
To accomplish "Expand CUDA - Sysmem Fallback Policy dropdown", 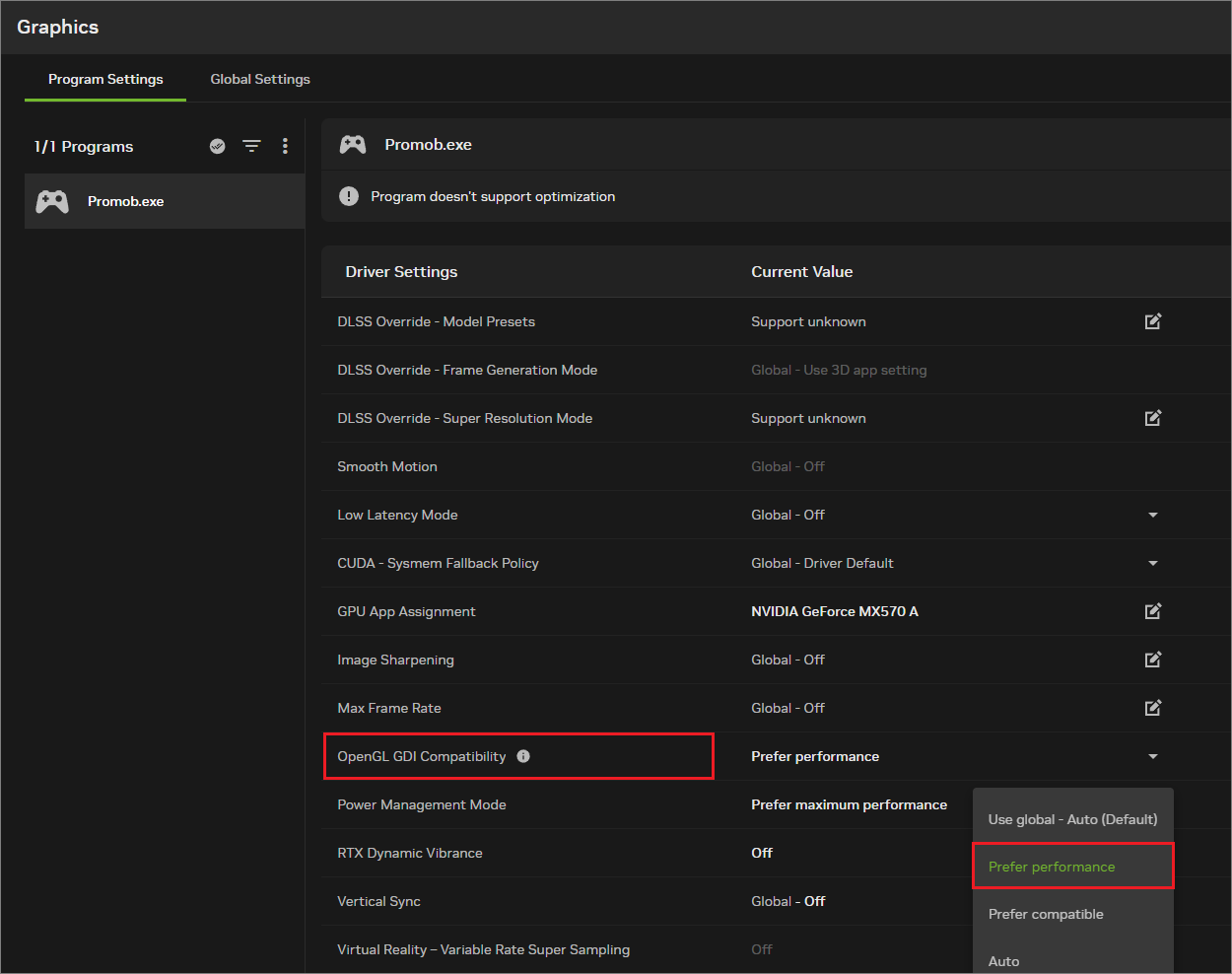I will 1153,563.
